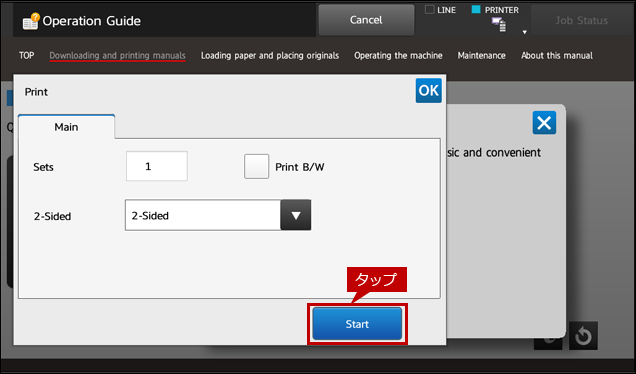Screen dimensions: 636x374
Task: Tap the Cancel button in header
Action: (366, 20)
